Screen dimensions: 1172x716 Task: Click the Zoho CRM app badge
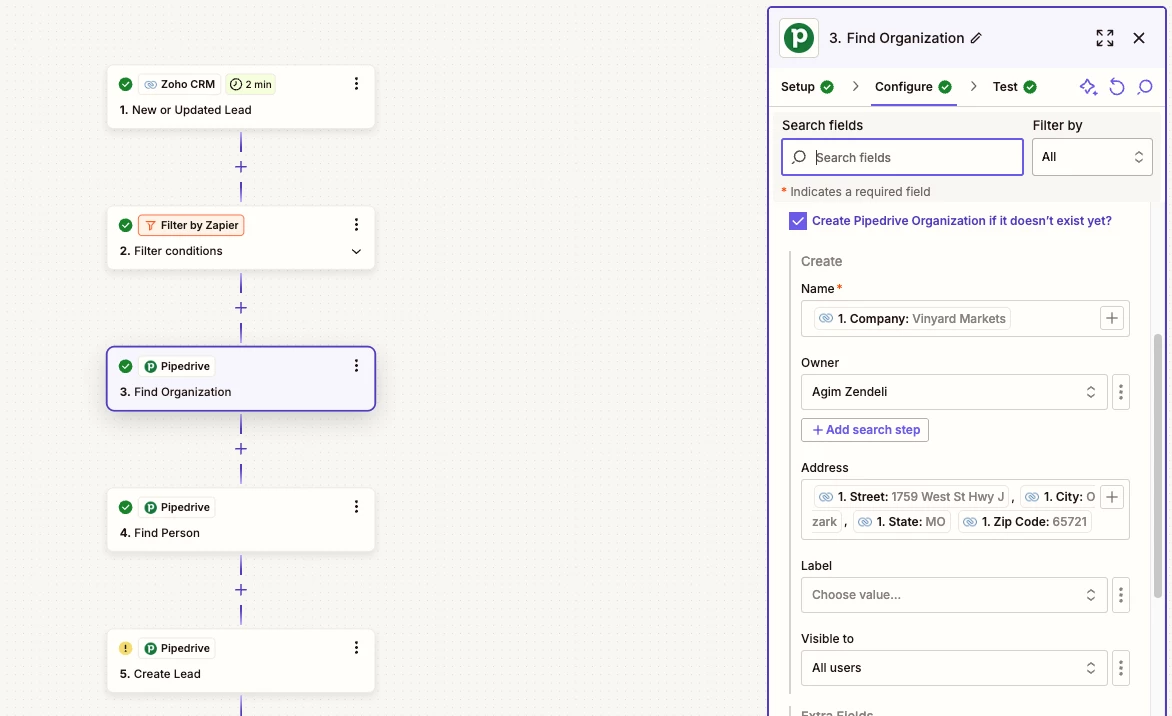179,84
